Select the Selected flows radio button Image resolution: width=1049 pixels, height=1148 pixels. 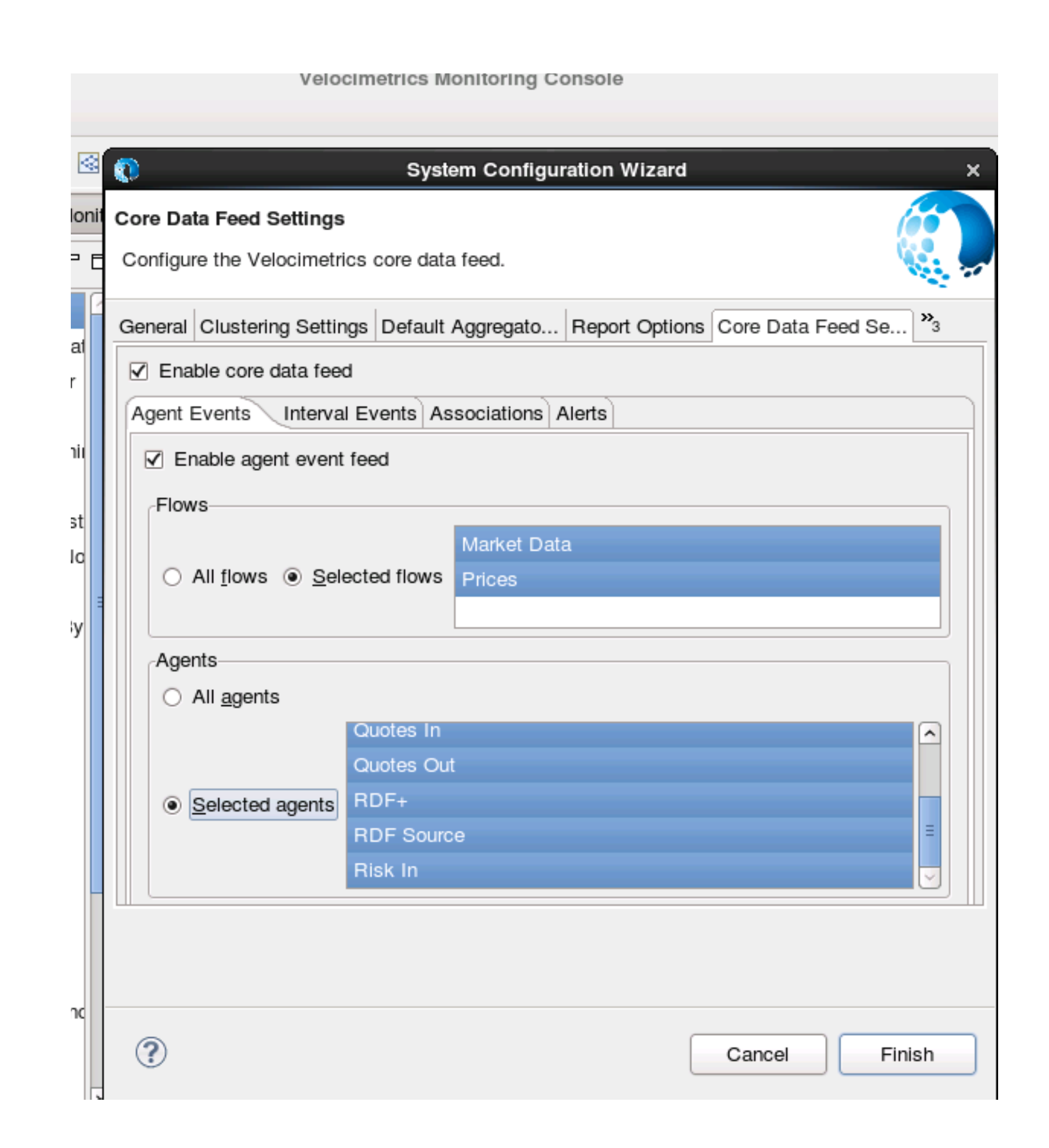292,577
